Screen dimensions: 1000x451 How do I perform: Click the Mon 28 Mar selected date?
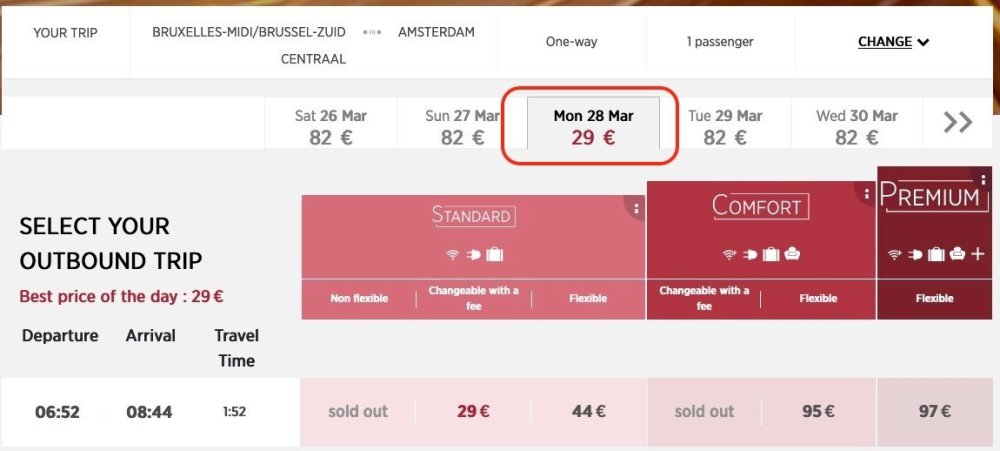tap(593, 127)
